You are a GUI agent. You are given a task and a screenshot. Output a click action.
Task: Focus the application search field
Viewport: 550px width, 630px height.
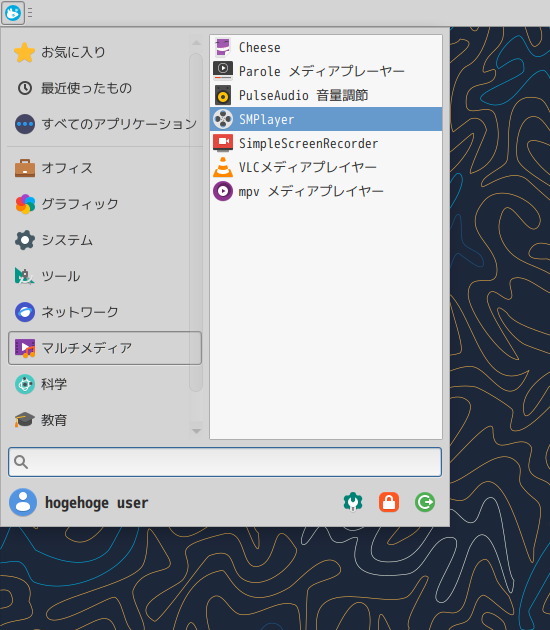pyautogui.click(x=225, y=462)
